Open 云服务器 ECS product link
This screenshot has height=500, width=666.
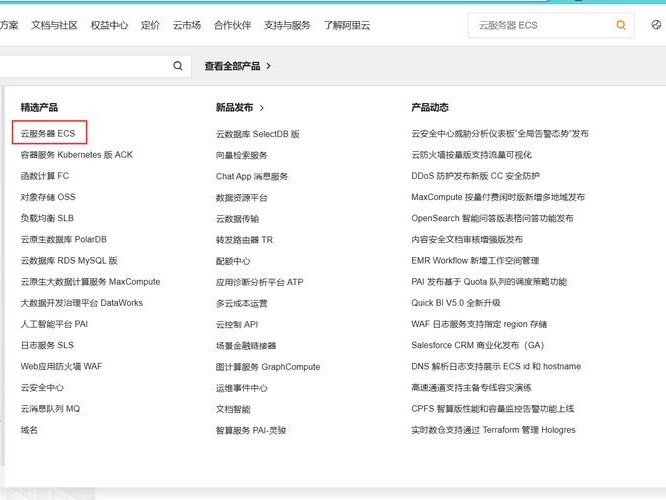click(x=48, y=133)
